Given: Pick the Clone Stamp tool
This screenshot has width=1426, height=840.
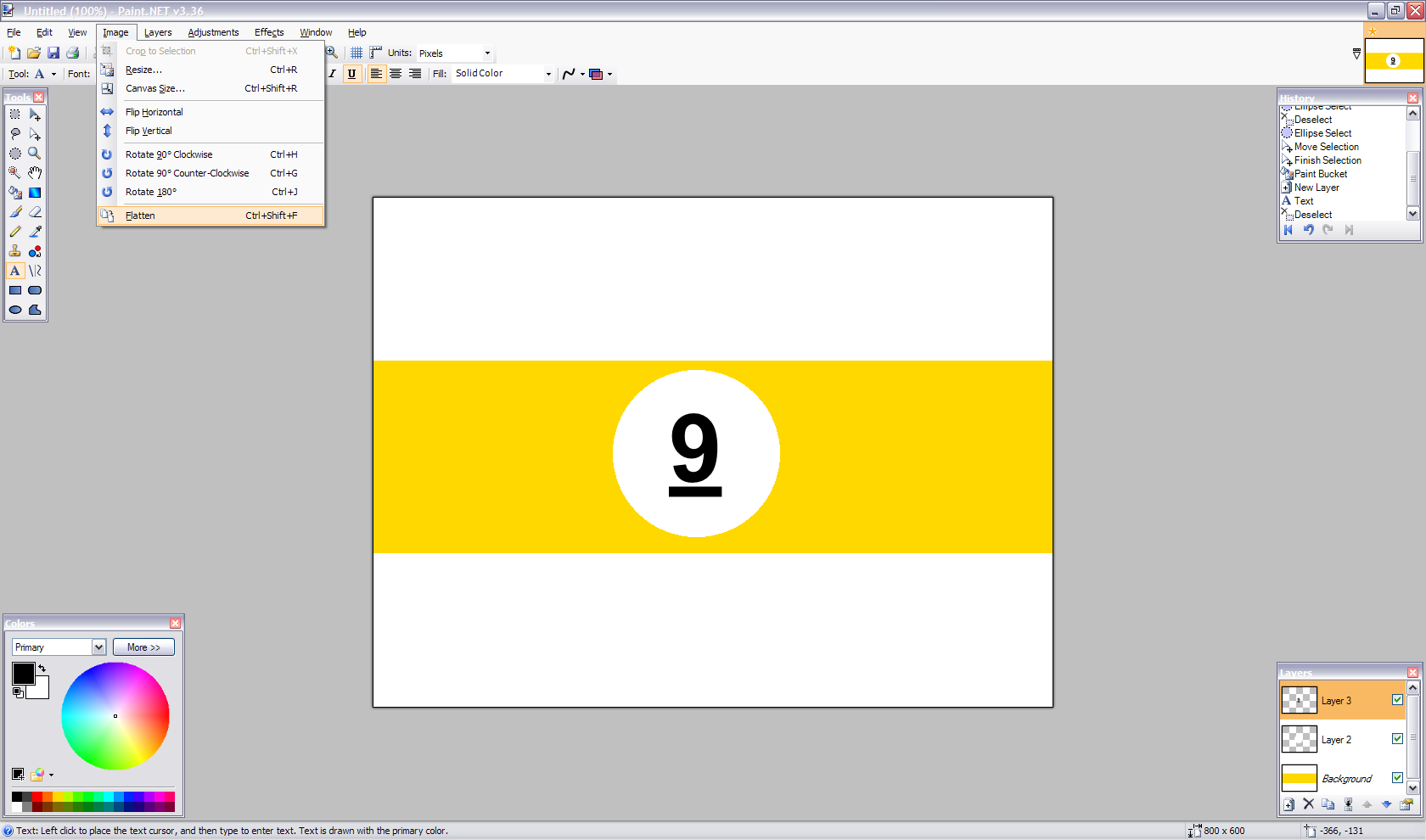Looking at the screenshot, I should pos(15,251).
